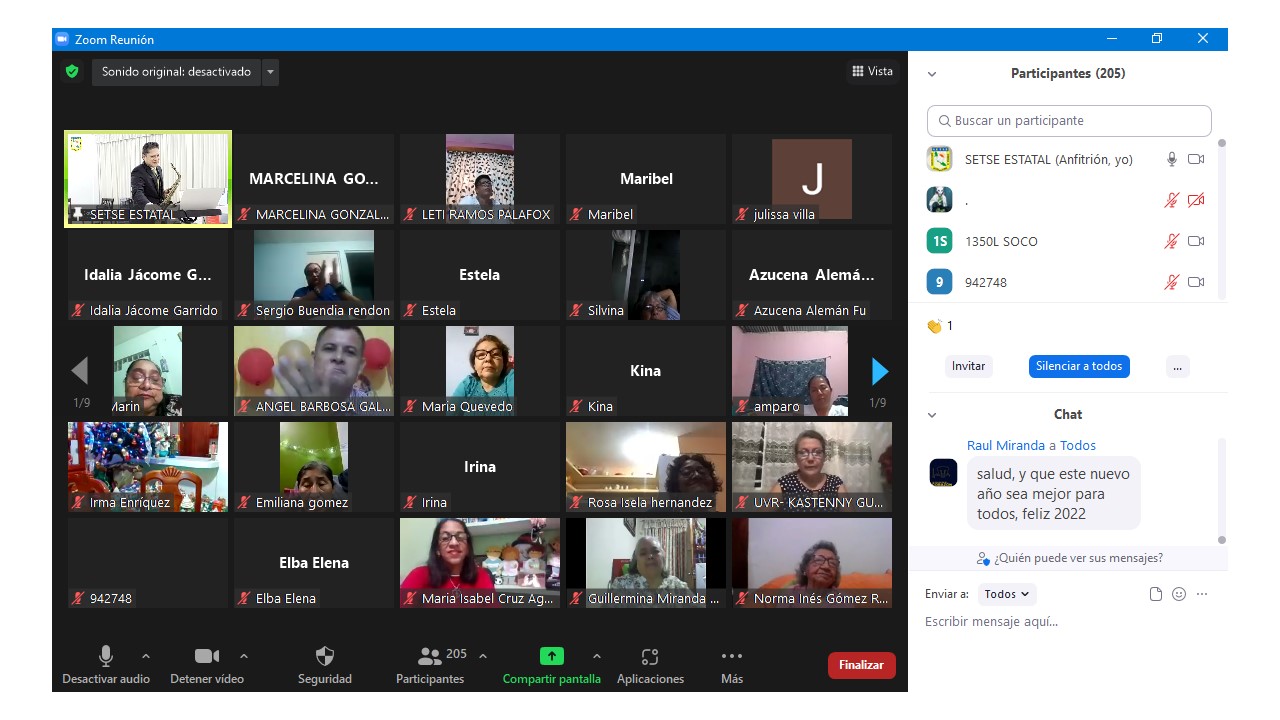Toggle Desactivar audio microphone button
Image resolution: width=1280 pixels, height=720 pixels.
pyautogui.click(x=105, y=665)
